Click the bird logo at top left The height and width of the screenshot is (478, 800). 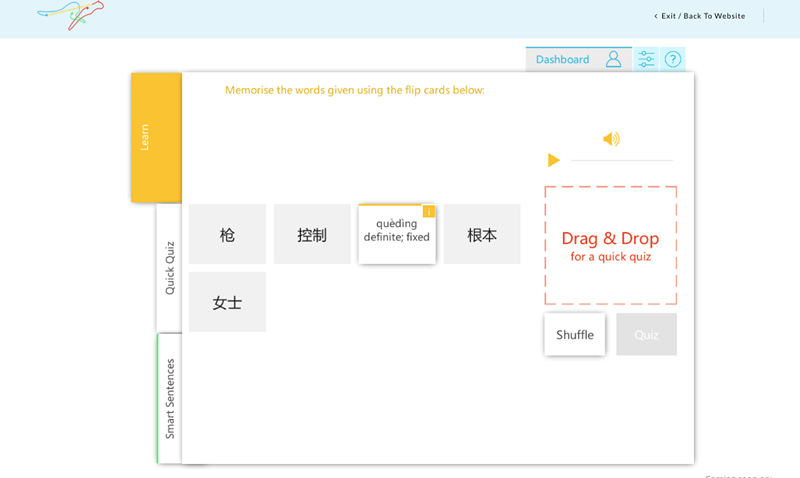point(71,14)
